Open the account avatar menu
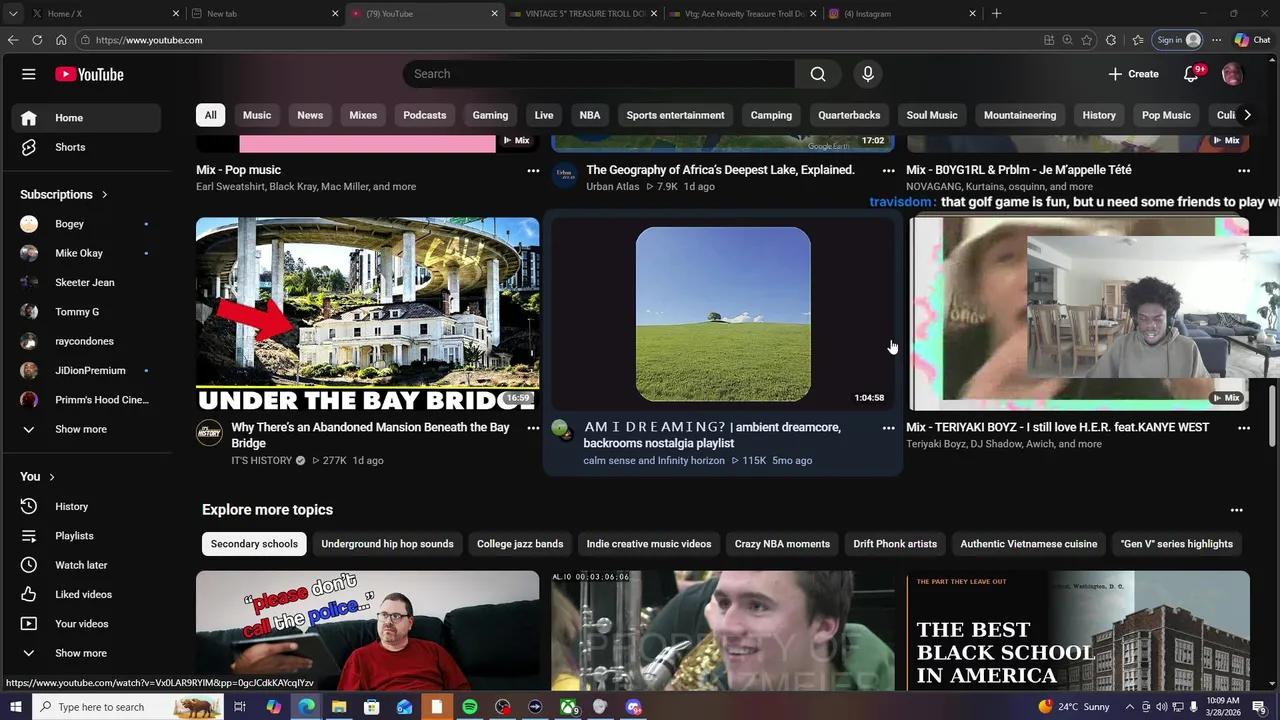 click(x=1232, y=74)
